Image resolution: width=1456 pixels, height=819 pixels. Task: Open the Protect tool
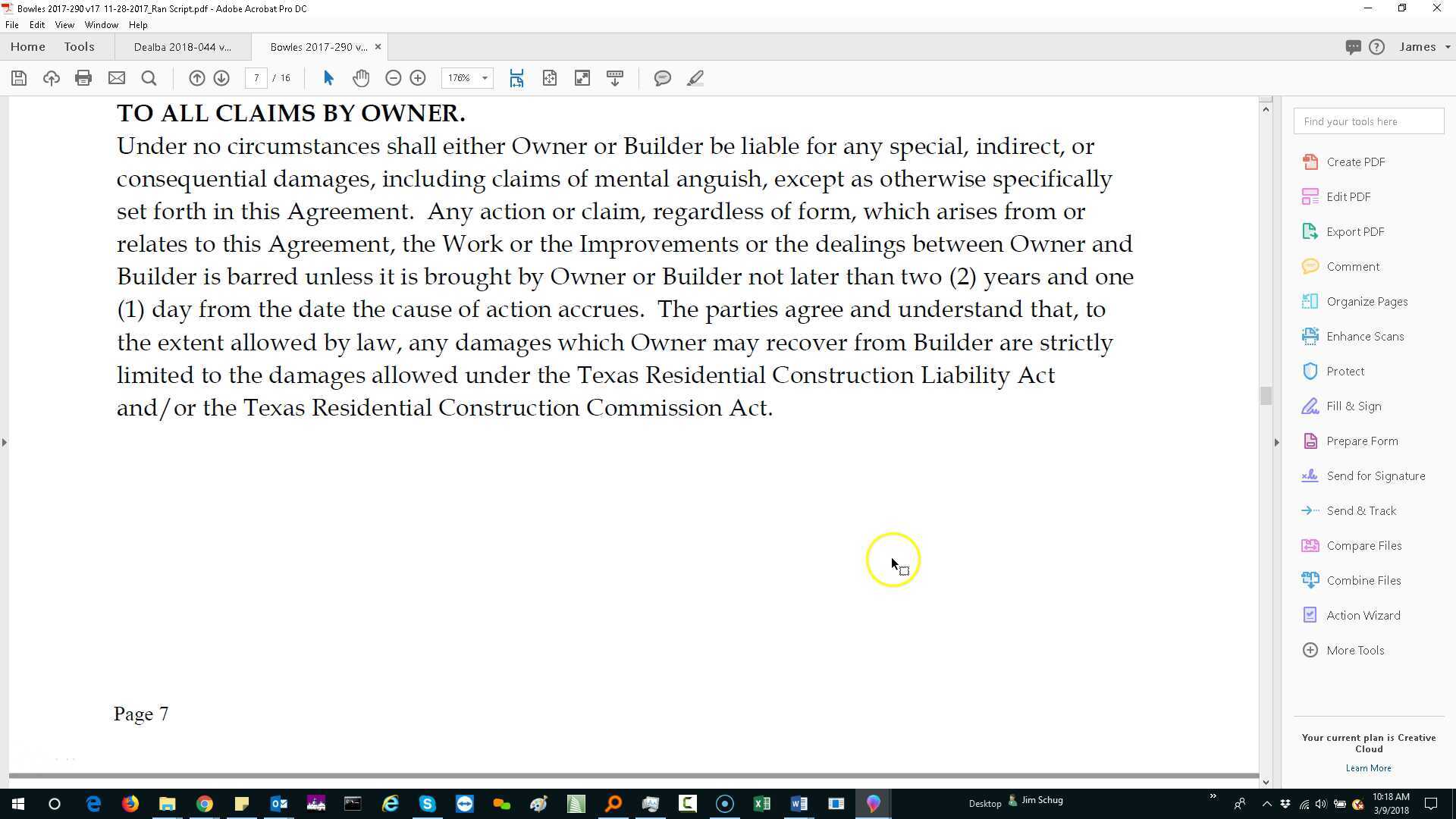pyautogui.click(x=1345, y=372)
